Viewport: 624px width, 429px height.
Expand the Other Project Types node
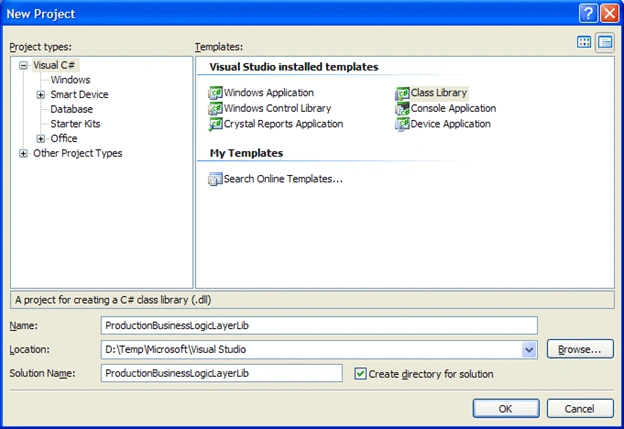pyautogui.click(x=23, y=153)
